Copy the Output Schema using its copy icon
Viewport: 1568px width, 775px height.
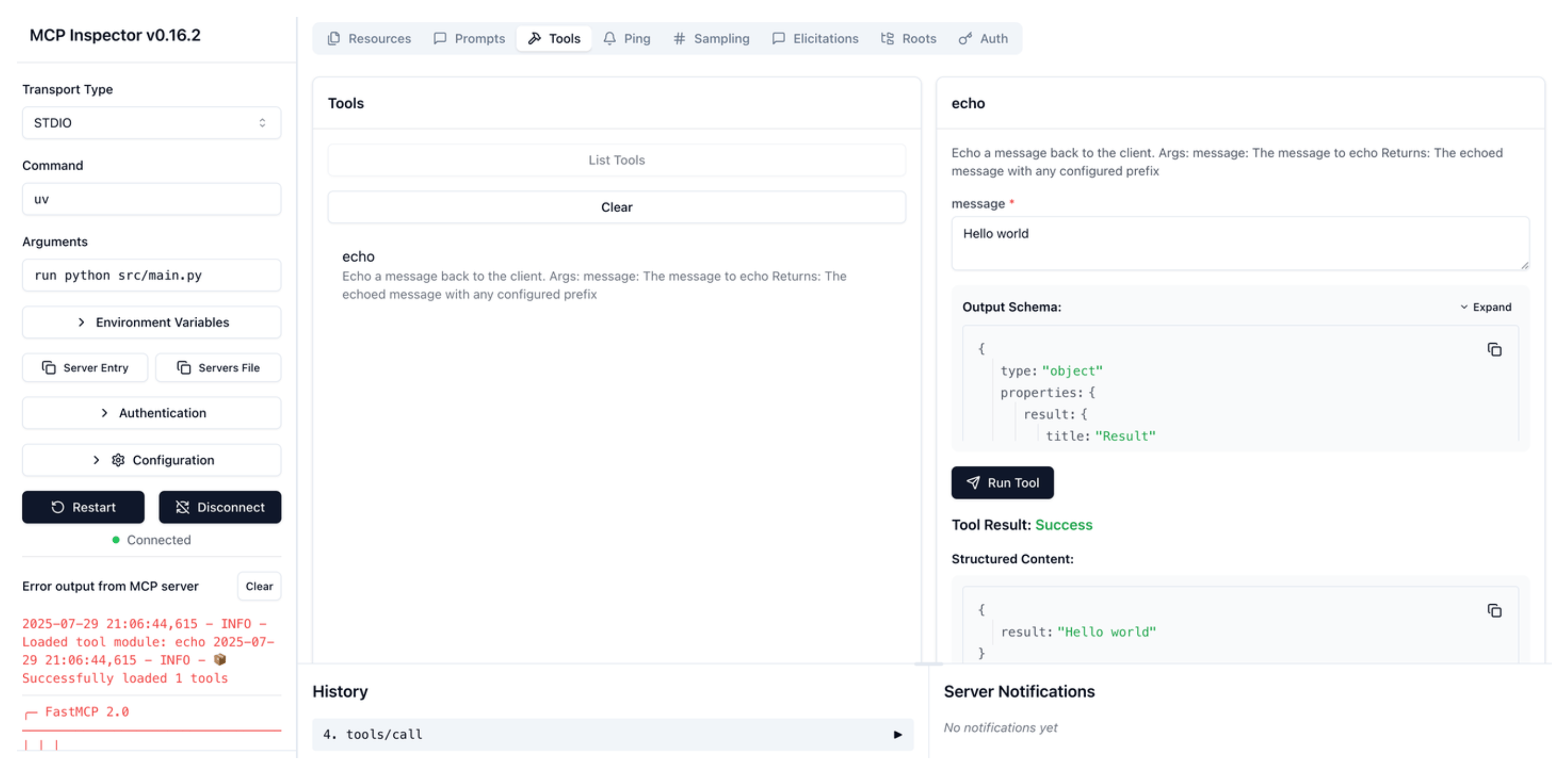point(1495,349)
